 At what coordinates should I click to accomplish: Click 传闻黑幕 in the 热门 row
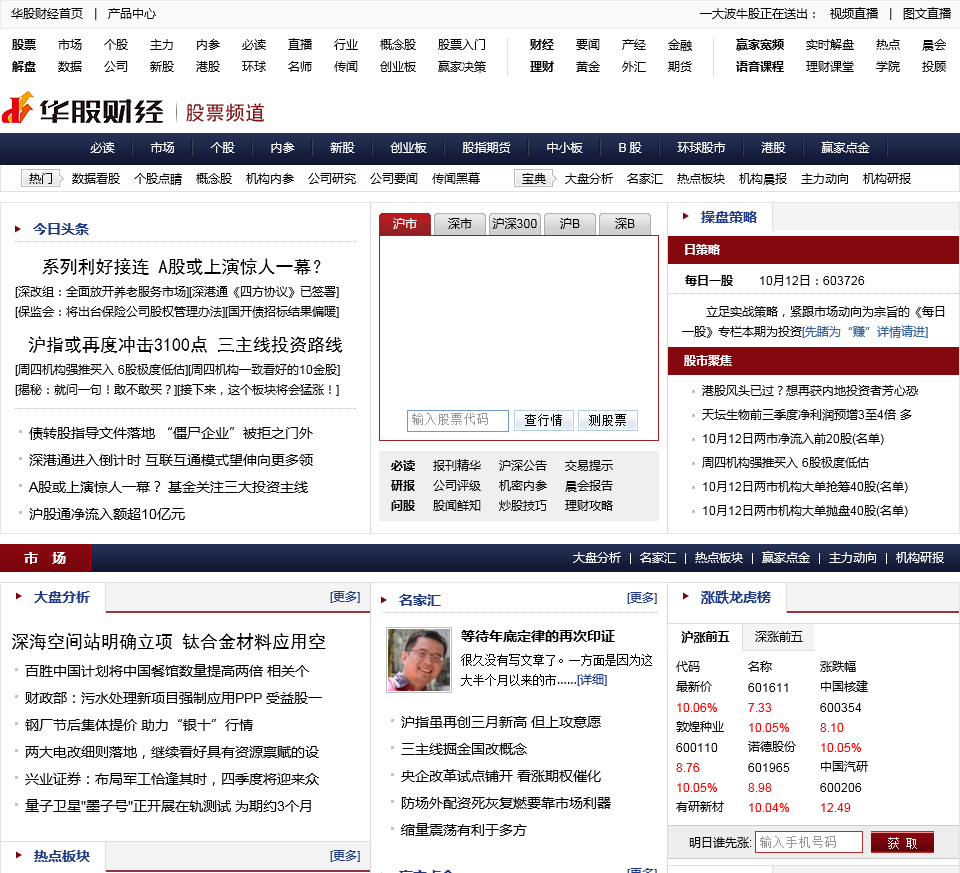(x=456, y=178)
